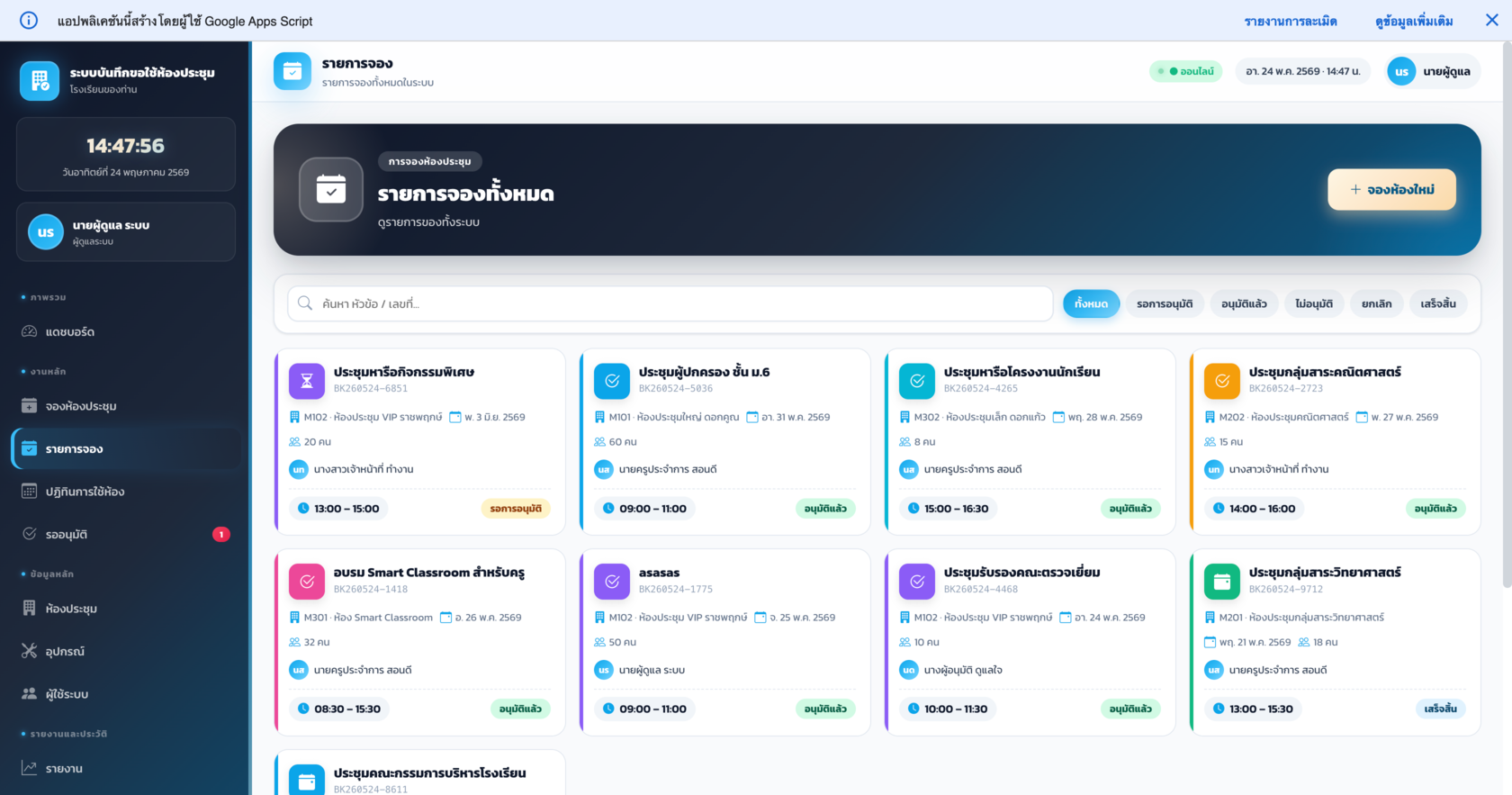Screen dimensions: 1512x795
Task: Click the date อา. 24 พ.ค. 2569 · 14:47 น.
Action: (x=1302, y=71)
